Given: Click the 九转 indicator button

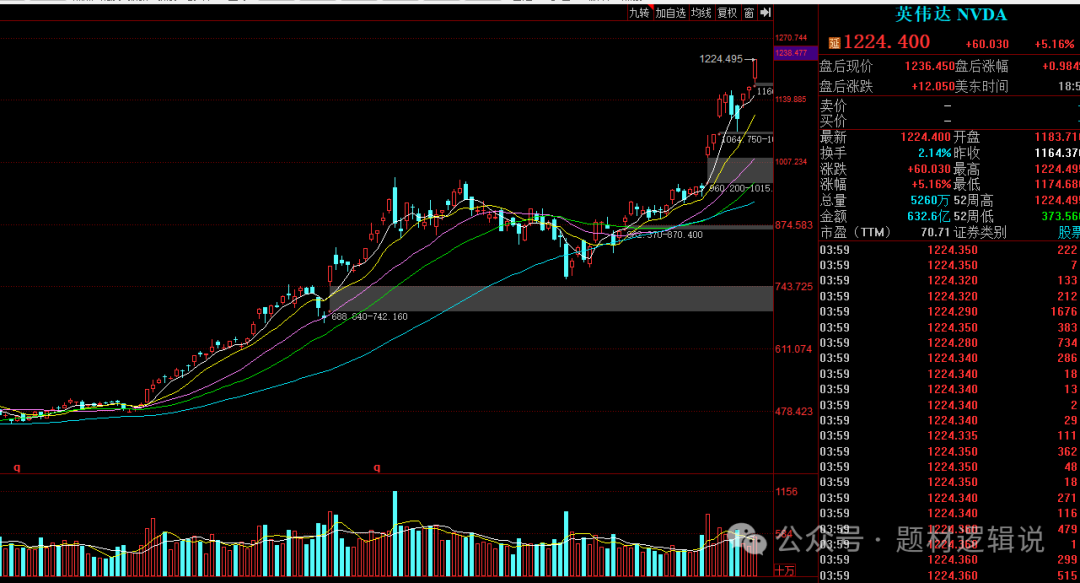Looking at the screenshot, I should coord(639,13).
